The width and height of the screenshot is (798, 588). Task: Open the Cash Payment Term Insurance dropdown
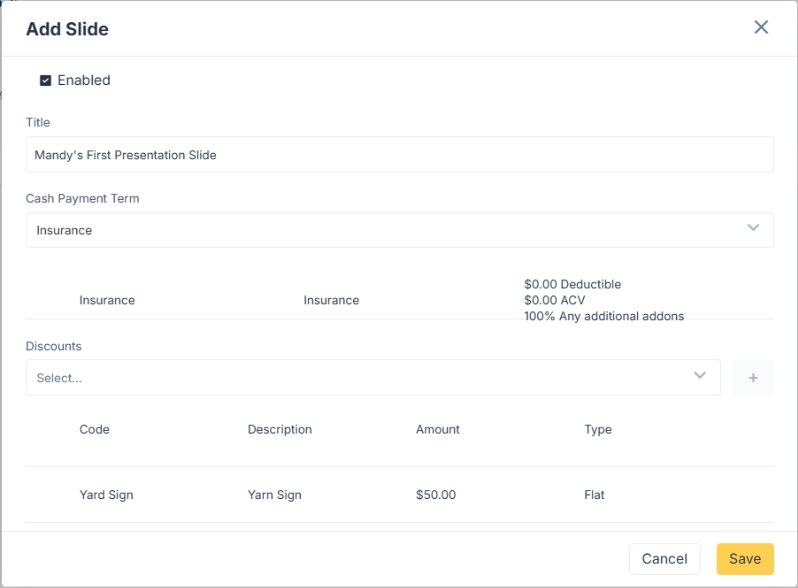coord(390,230)
